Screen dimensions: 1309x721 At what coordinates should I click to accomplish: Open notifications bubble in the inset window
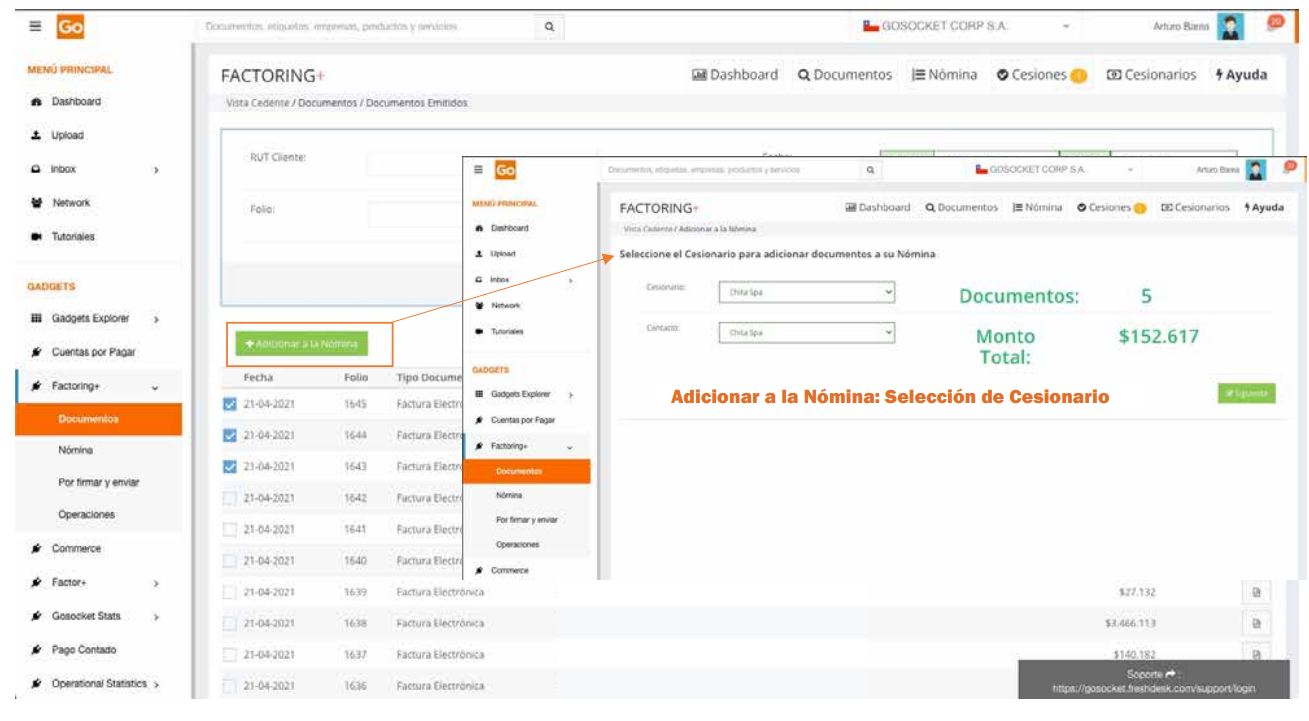tap(1290, 167)
